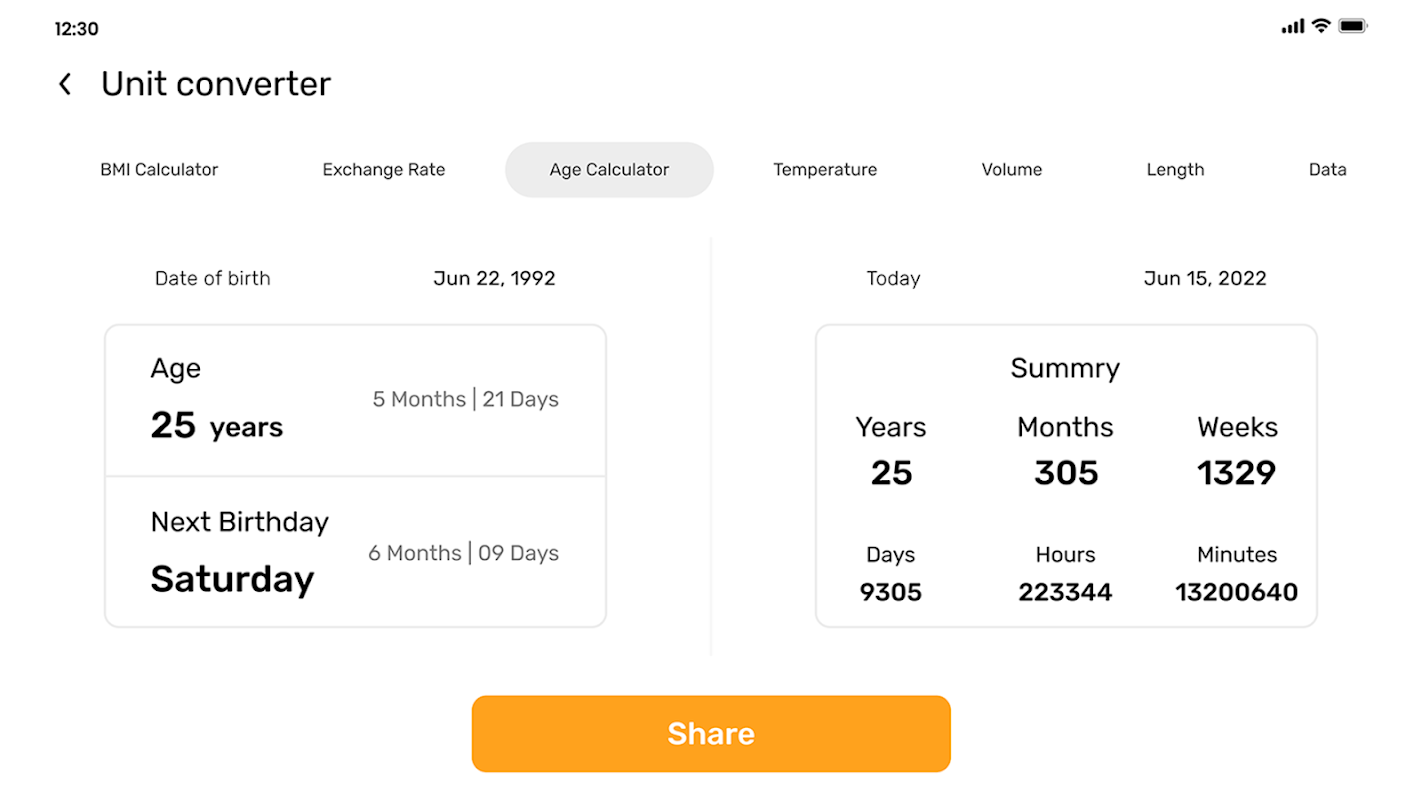The image size is (1422, 800).
Task: Tap the Age 25 years card
Action: coord(355,401)
